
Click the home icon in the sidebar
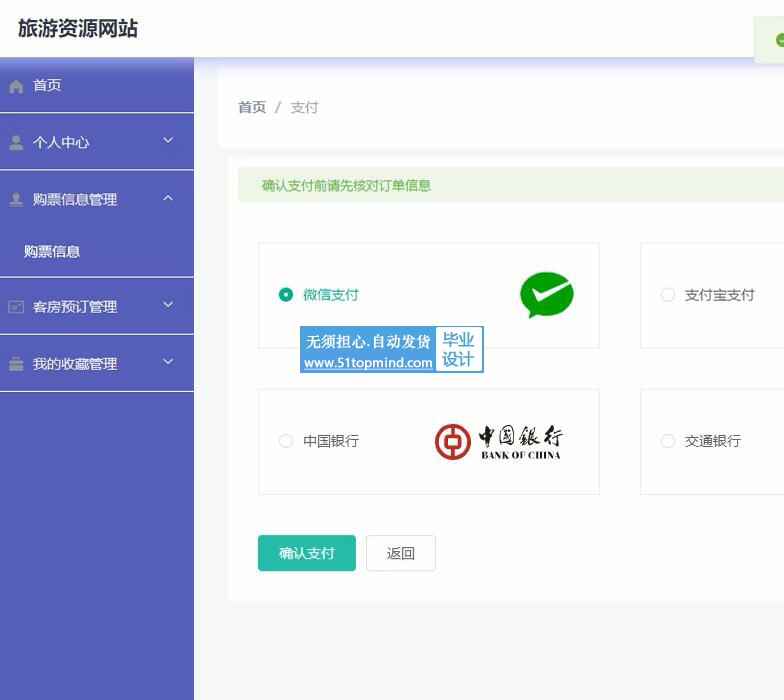tap(16, 86)
